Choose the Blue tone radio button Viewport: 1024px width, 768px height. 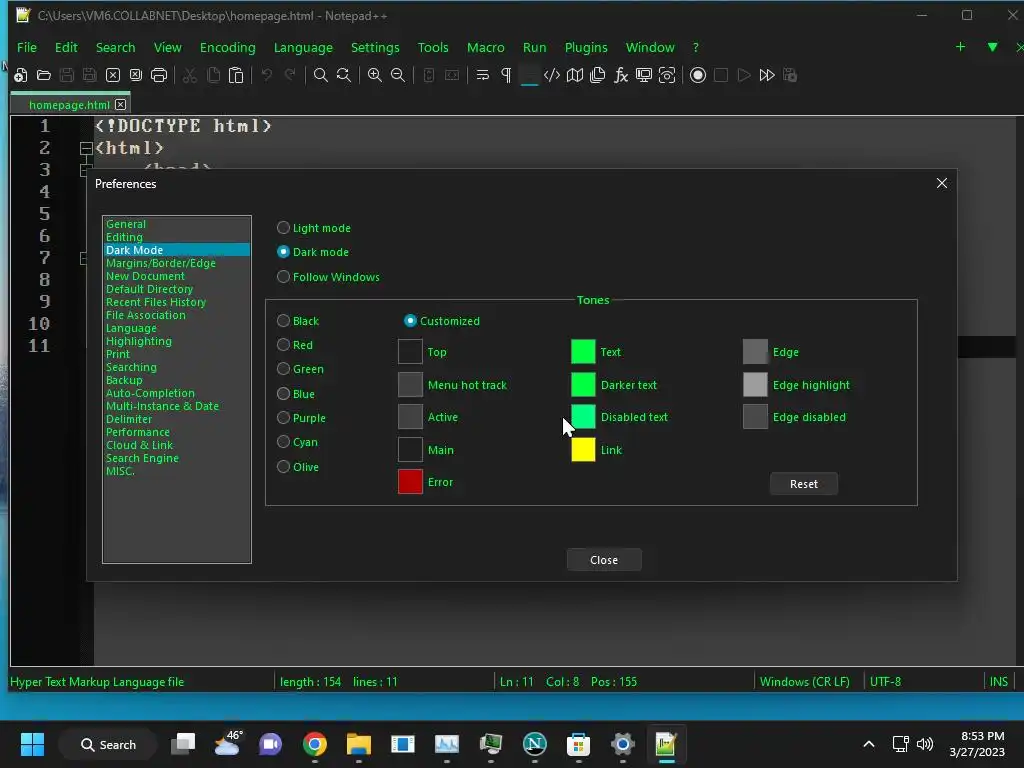[283, 393]
